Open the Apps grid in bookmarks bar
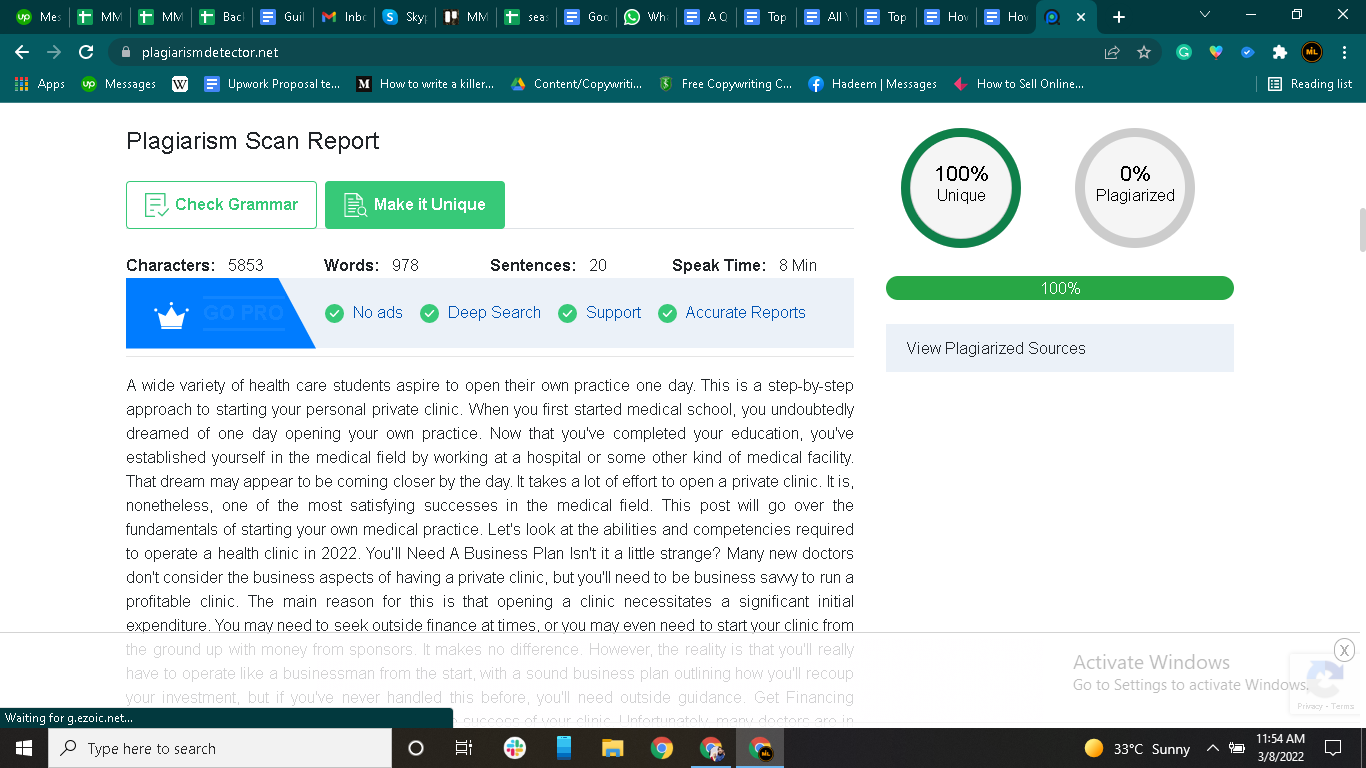This screenshot has height=768, width=1366. click(40, 84)
